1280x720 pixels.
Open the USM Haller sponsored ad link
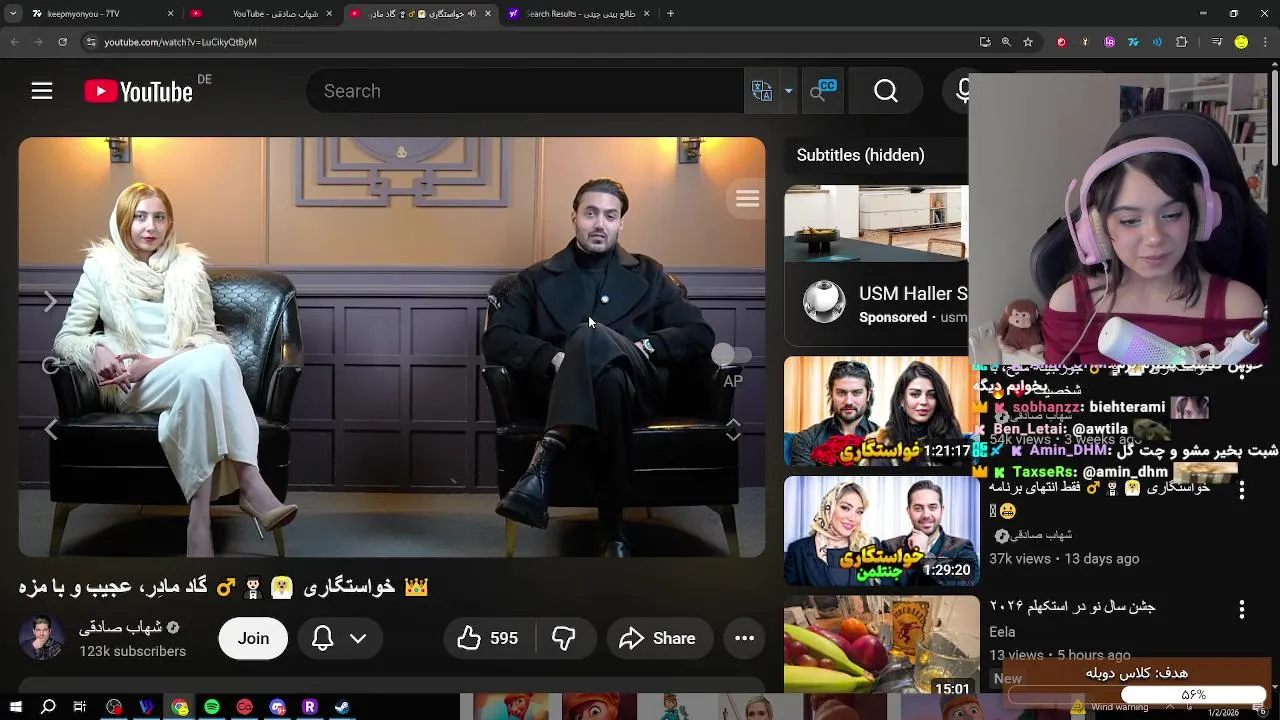[913, 294]
